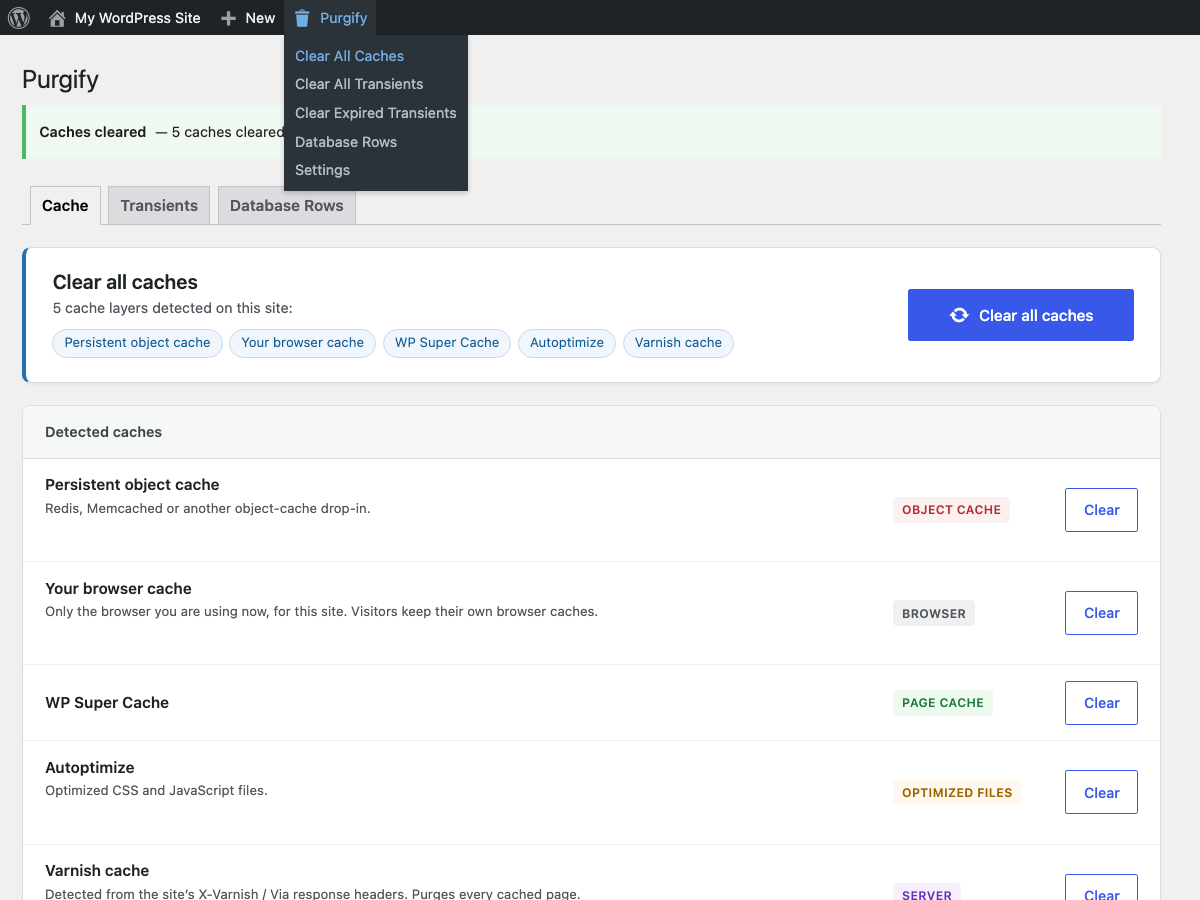
Task: Click refresh icon in Clear all caches button
Action: 959,315
